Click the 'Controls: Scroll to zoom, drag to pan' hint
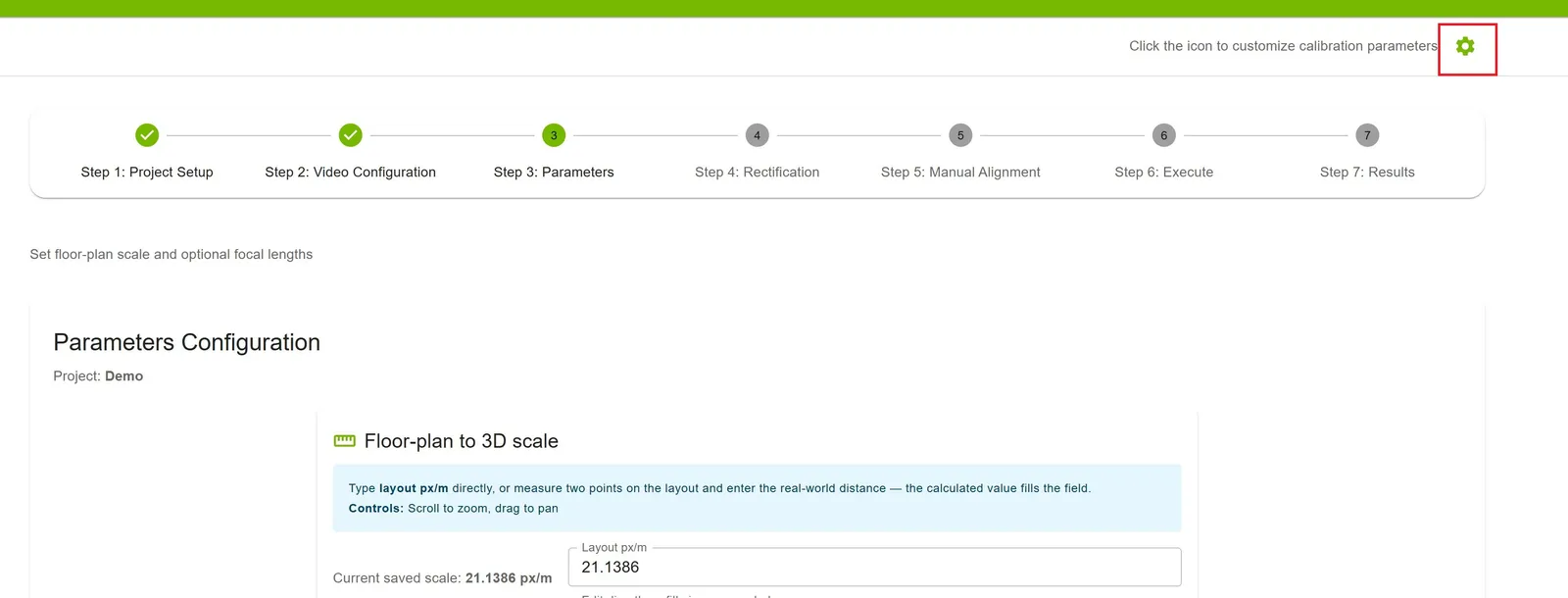 coord(454,508)
